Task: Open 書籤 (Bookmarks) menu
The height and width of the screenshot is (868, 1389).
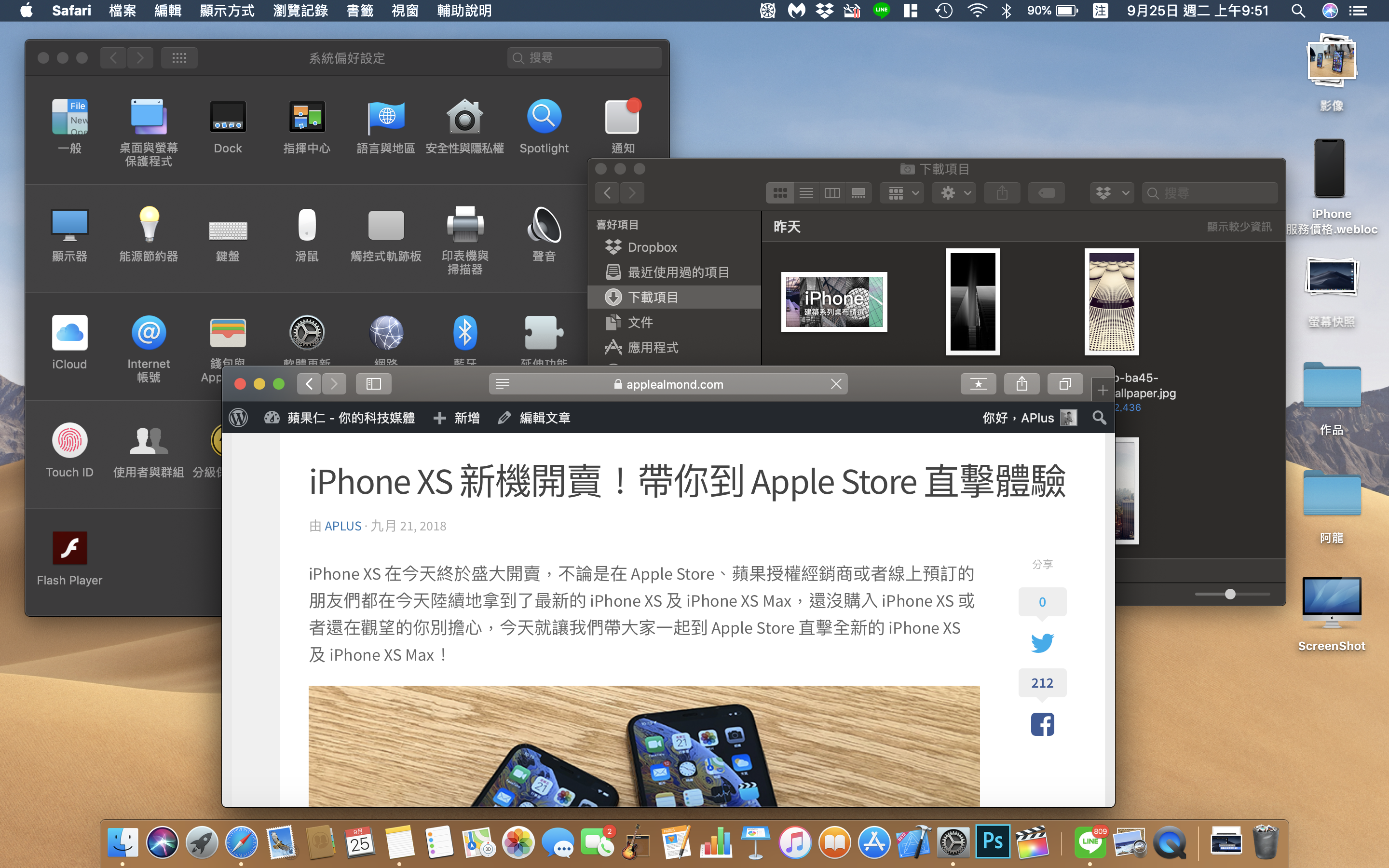Action: tap(360, 10)
